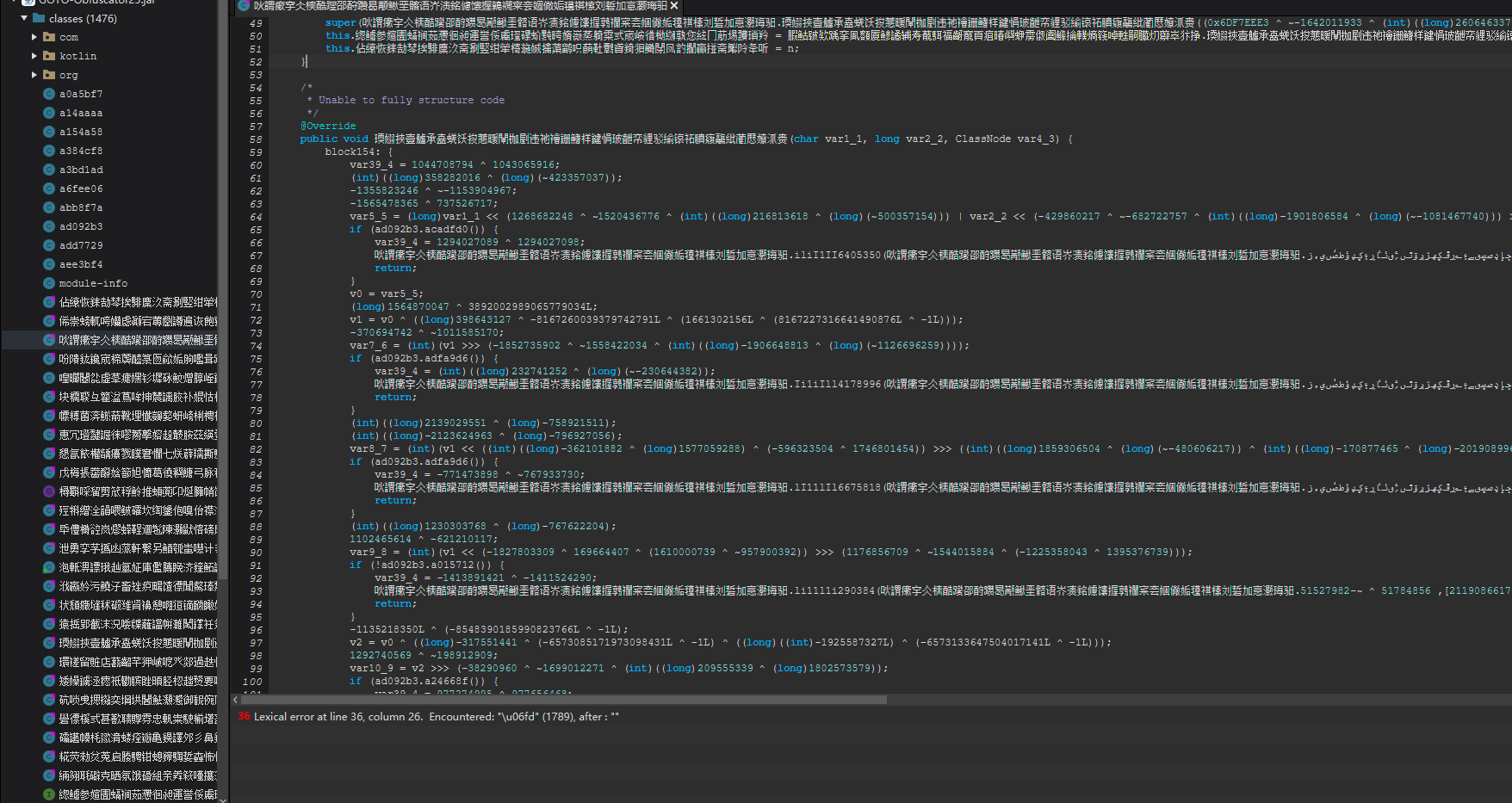Close the open class tab
1512x803 pixels.
[x=674, y=5]
